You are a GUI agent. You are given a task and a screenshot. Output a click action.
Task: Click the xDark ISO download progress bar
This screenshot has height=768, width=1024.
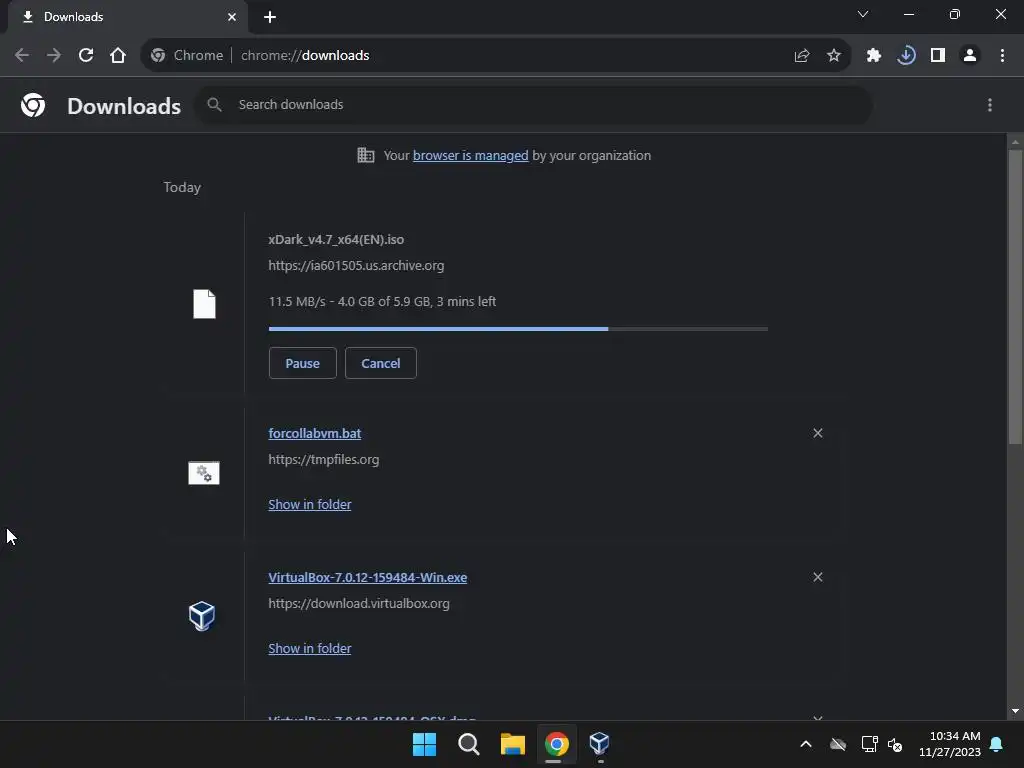518,328
